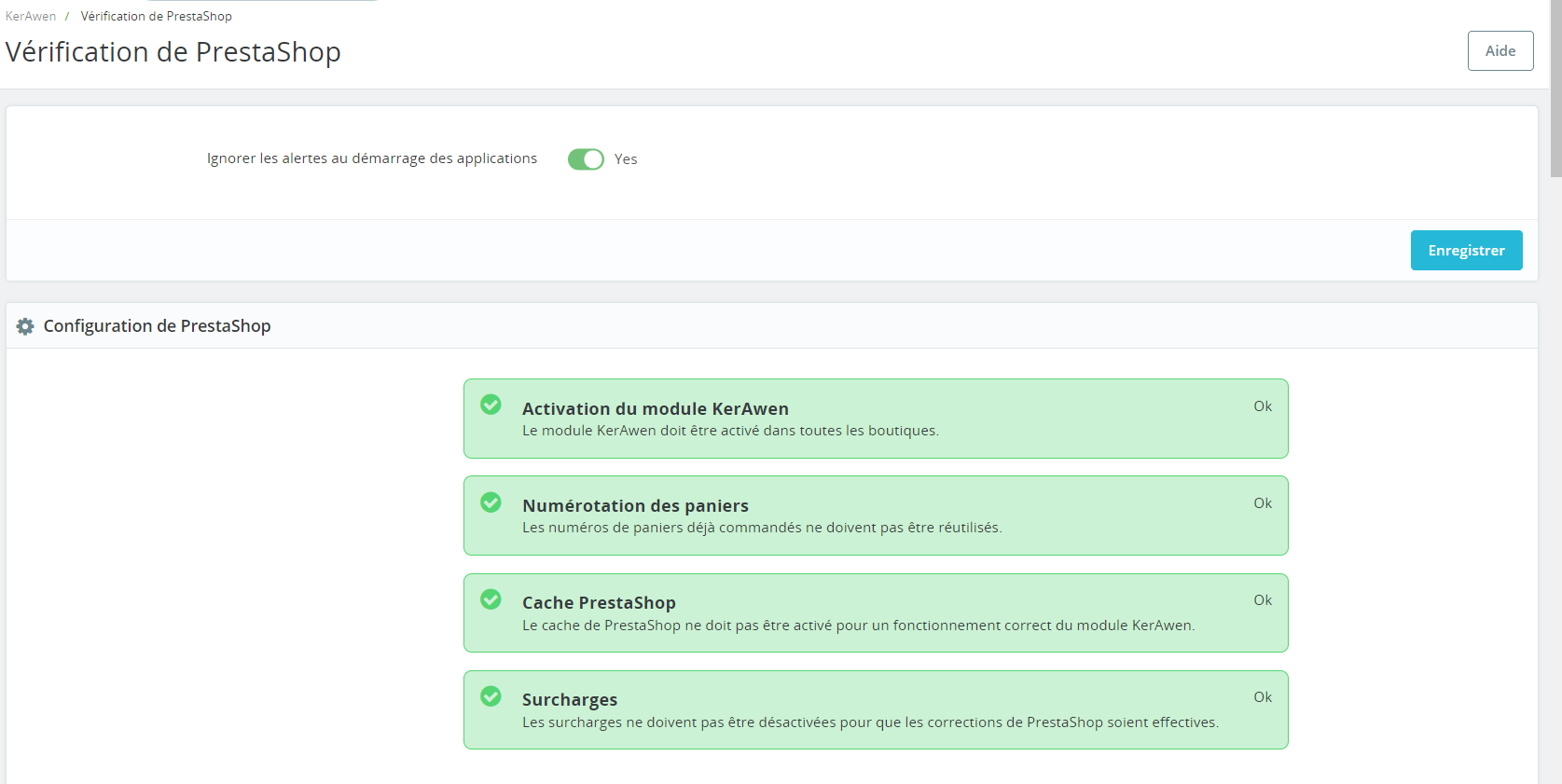Image resolution: width=1562 pixels, height=784 pixels.
Task: Click the check icon for Numérotation des paniers
Action: (x=491, y=502)
